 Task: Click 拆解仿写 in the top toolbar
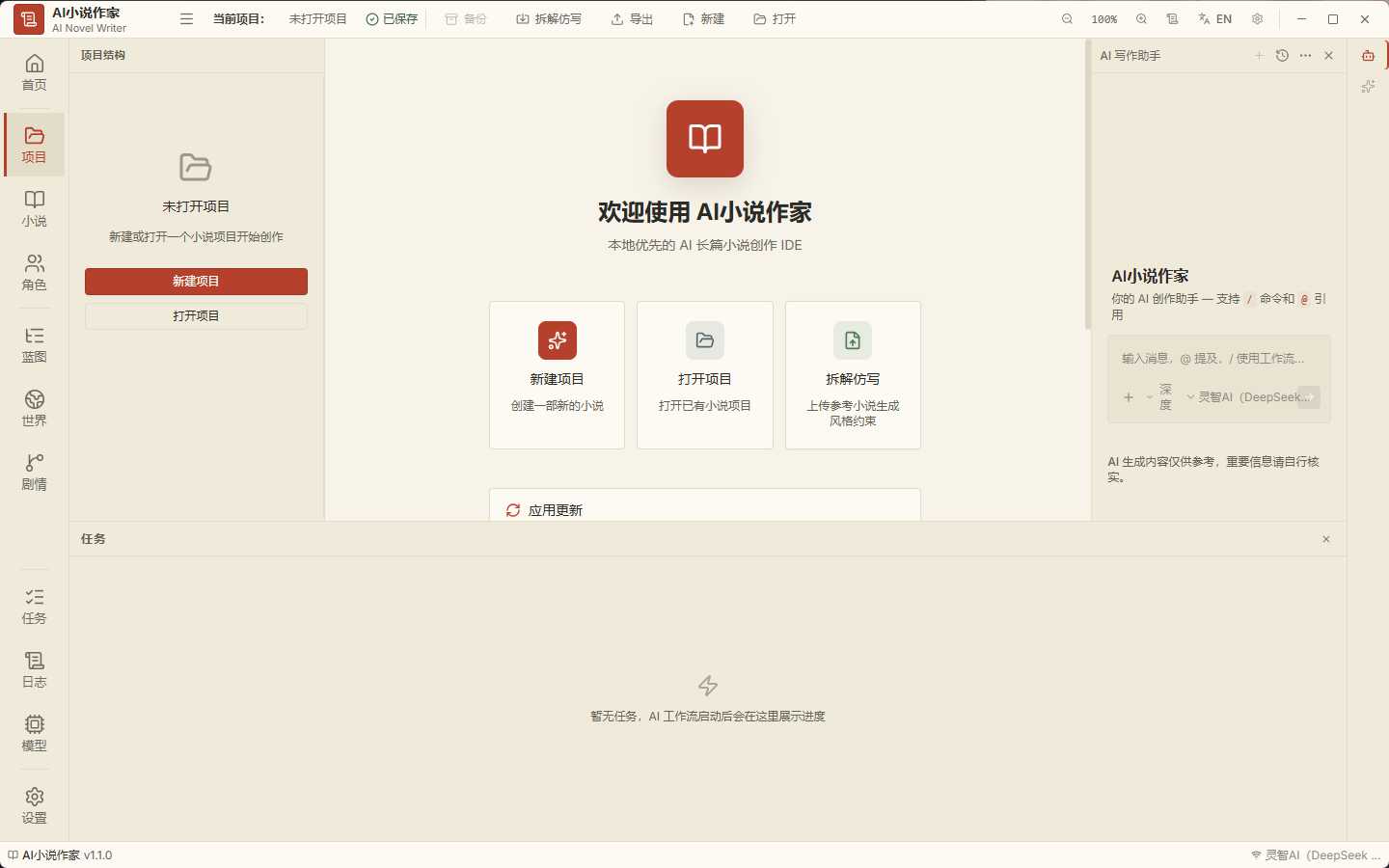click(x=549, y=19)
